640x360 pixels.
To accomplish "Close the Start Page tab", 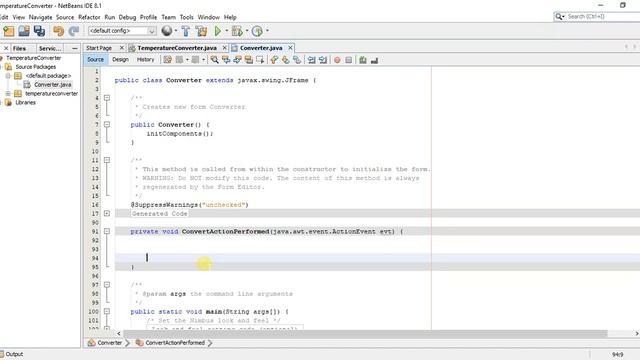I will pyautogui.click(x=121, y=48).
